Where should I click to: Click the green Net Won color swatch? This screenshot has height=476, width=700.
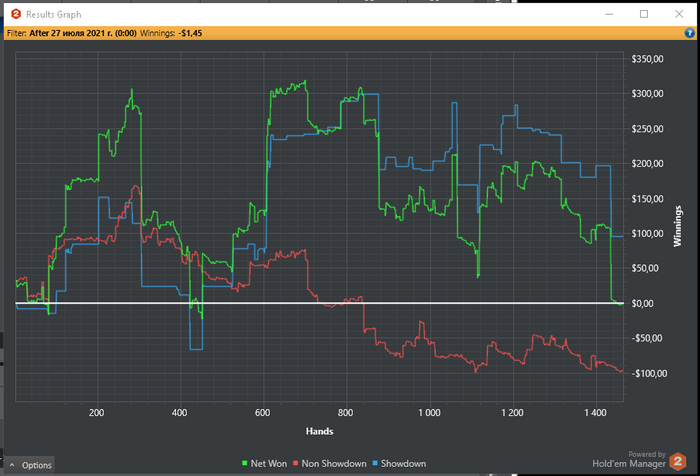(x=244, y=463)
